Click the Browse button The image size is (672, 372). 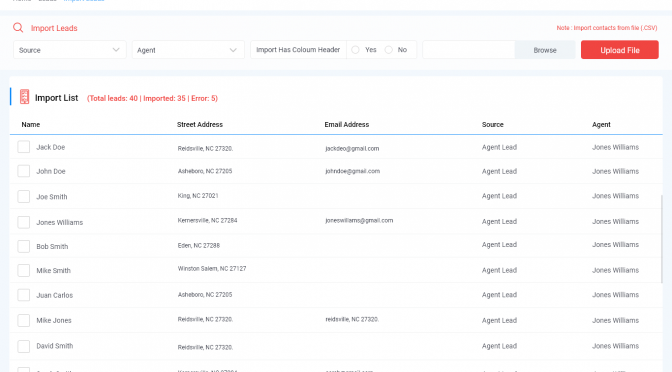tap(545, 50)
